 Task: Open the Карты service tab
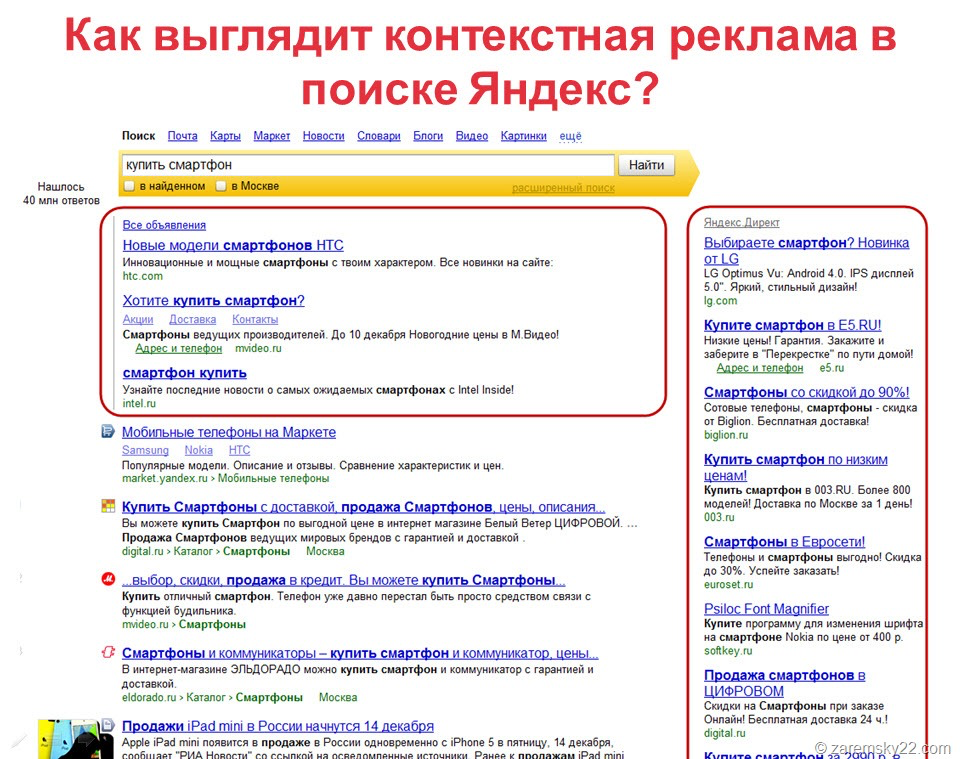(x=226, y=136)
